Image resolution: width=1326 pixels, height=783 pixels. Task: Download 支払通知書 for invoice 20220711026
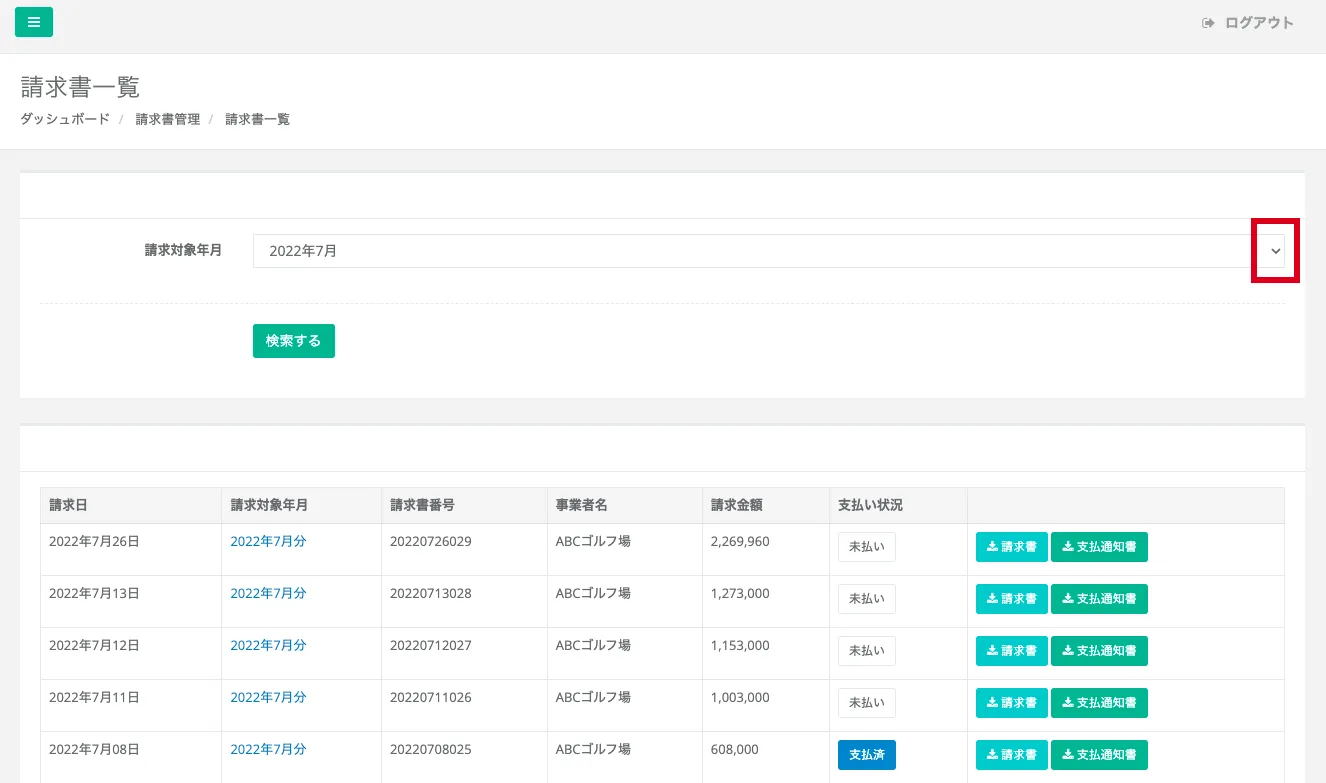1099,703
